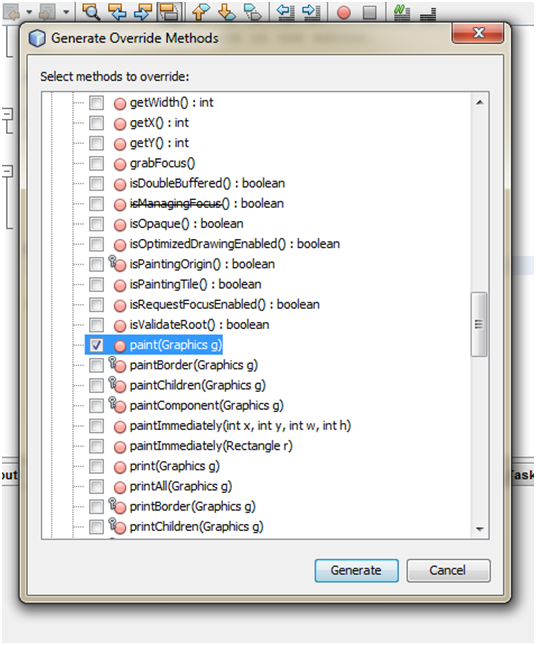Uncheck the paint(Graphics g) checkbox
Viewport: 536px width, 645px height.
tap(96, 345)
